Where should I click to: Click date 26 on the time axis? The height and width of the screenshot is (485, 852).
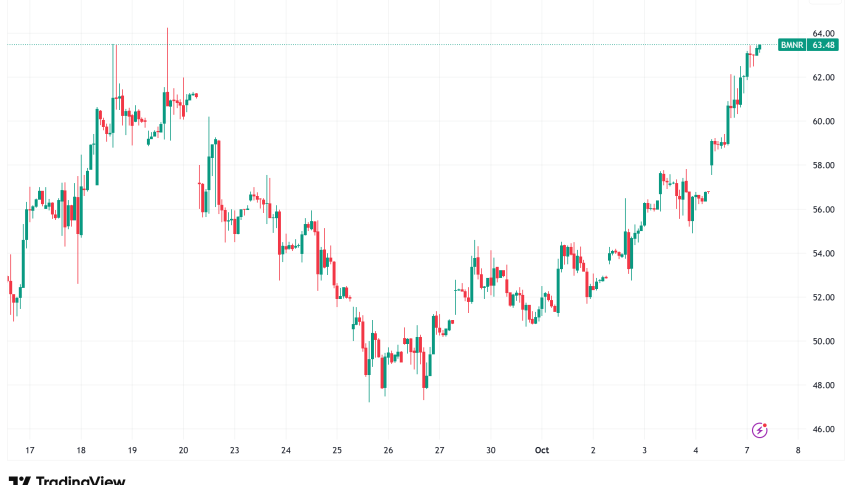click(x=388, y=450)
